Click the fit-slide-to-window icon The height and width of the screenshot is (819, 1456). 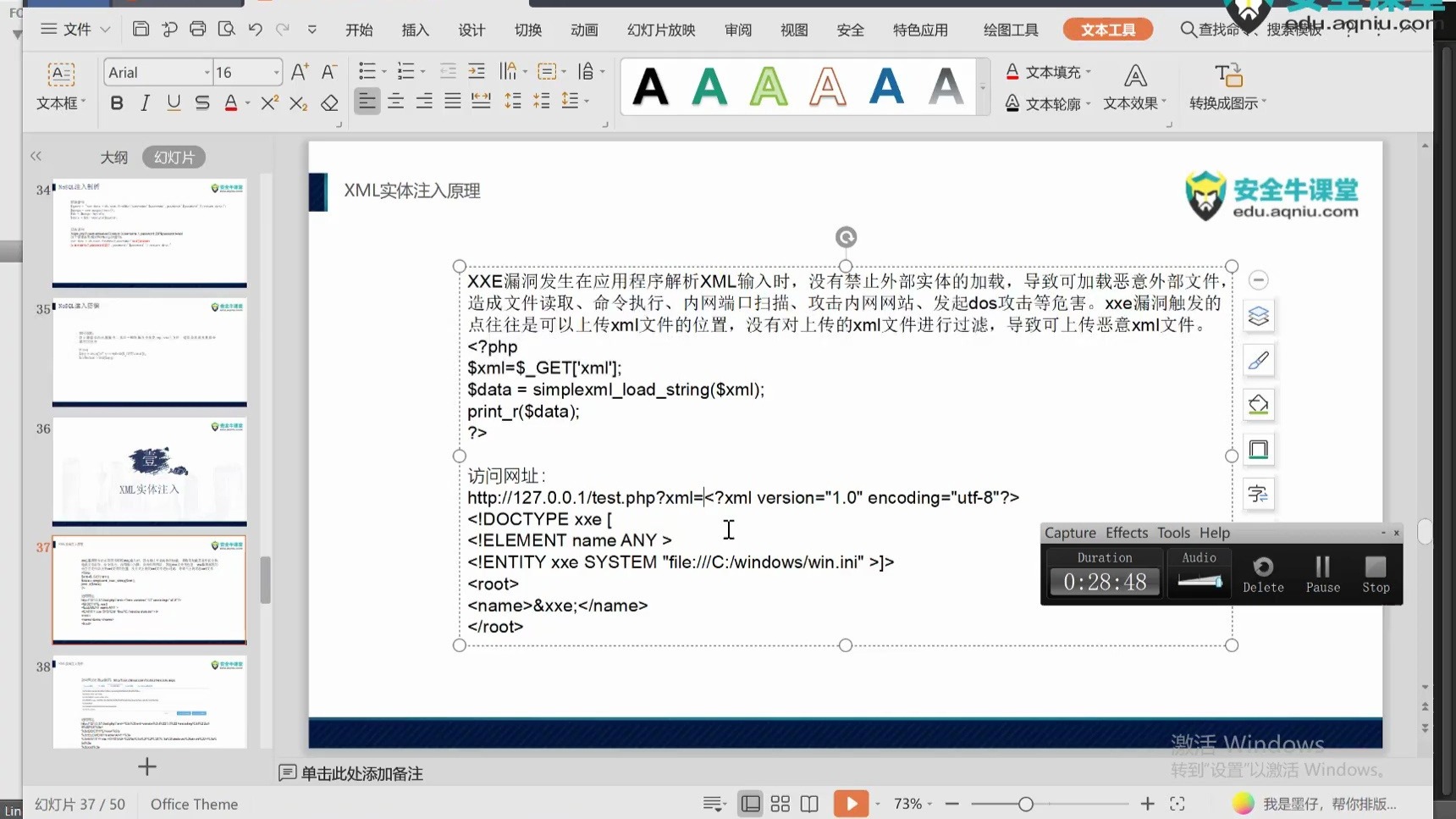[1178, 803]
